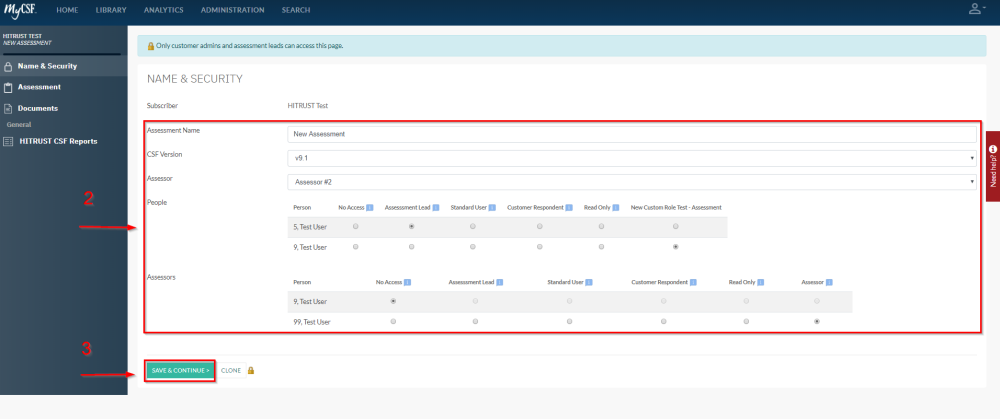Screen dimensions: 1000x419
Task: Click the clipboard icon beside Assessment in sidebar
Action: [8, 87]
